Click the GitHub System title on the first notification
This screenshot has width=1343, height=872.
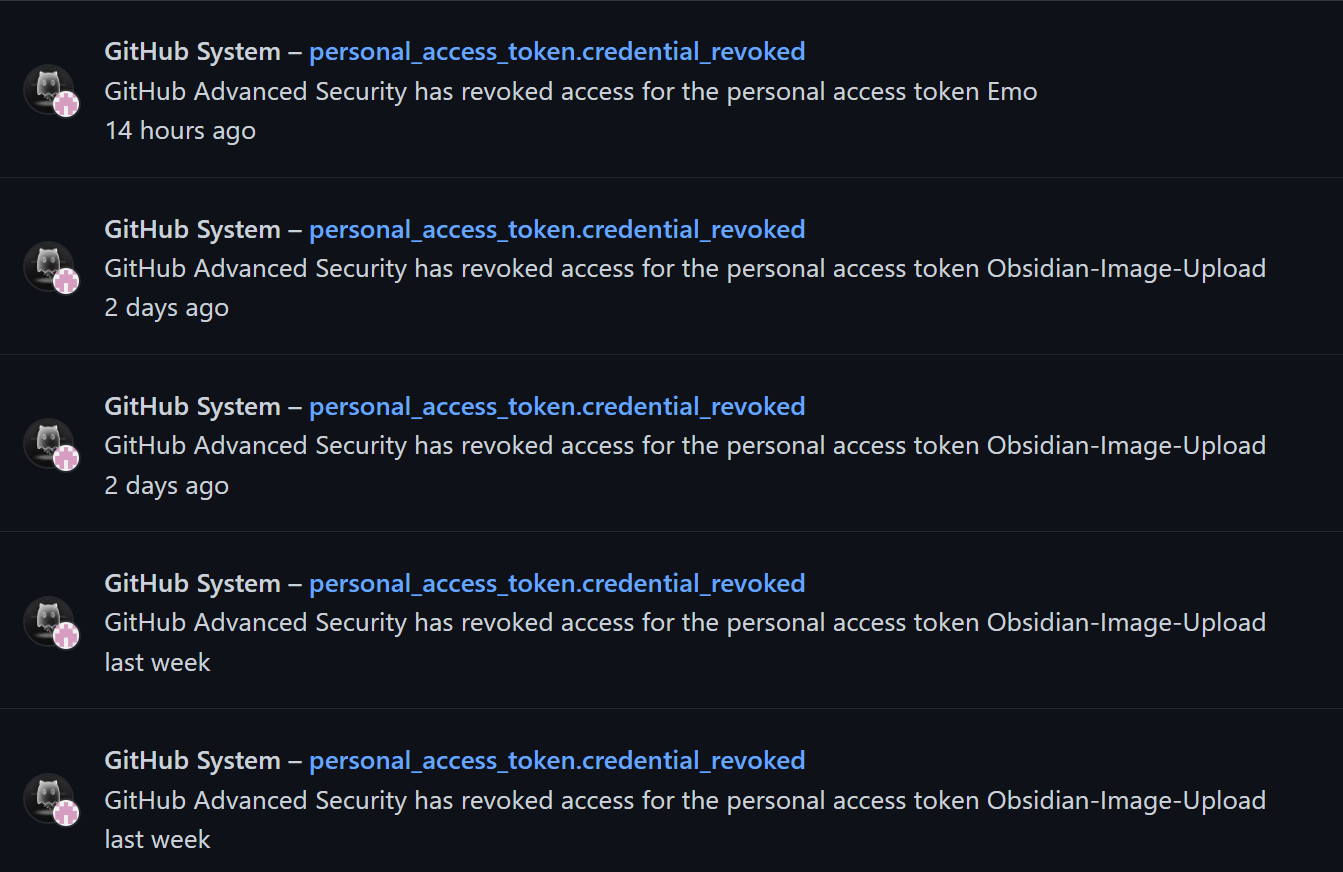point(192,51)
